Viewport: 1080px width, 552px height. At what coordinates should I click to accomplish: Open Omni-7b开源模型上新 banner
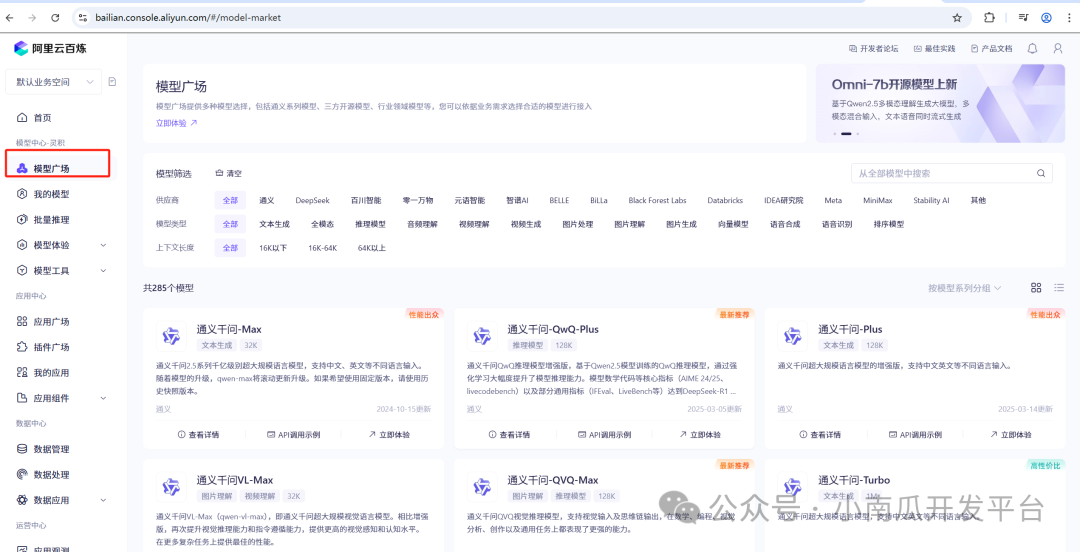pos(941,103)
